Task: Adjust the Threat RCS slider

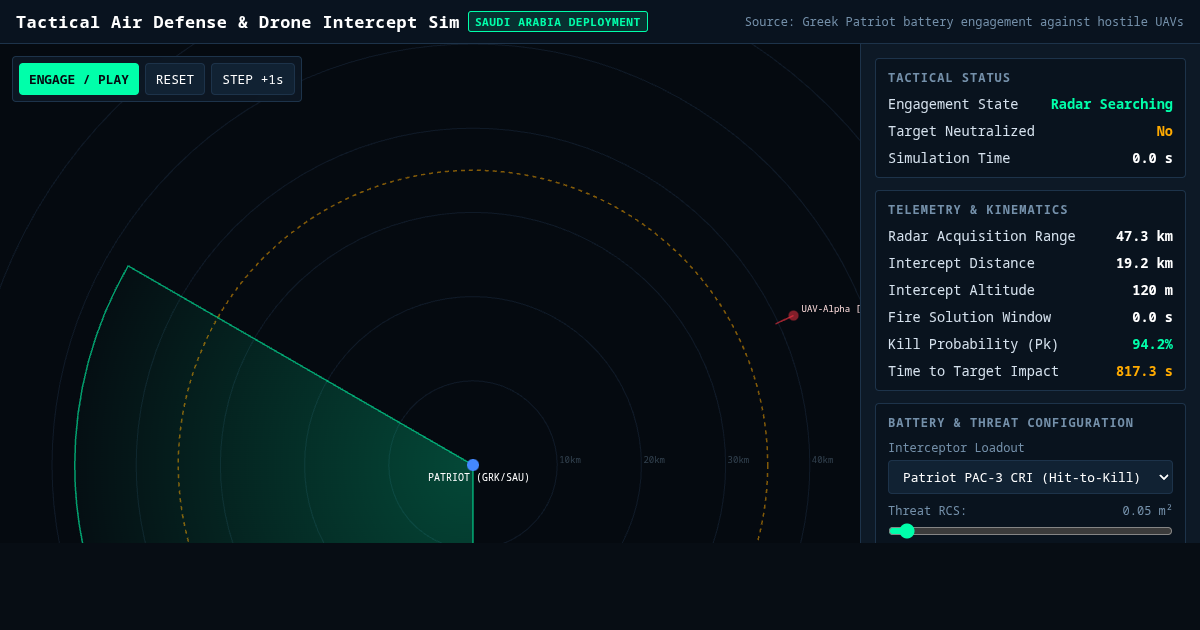Action: tap(1030, 531)
